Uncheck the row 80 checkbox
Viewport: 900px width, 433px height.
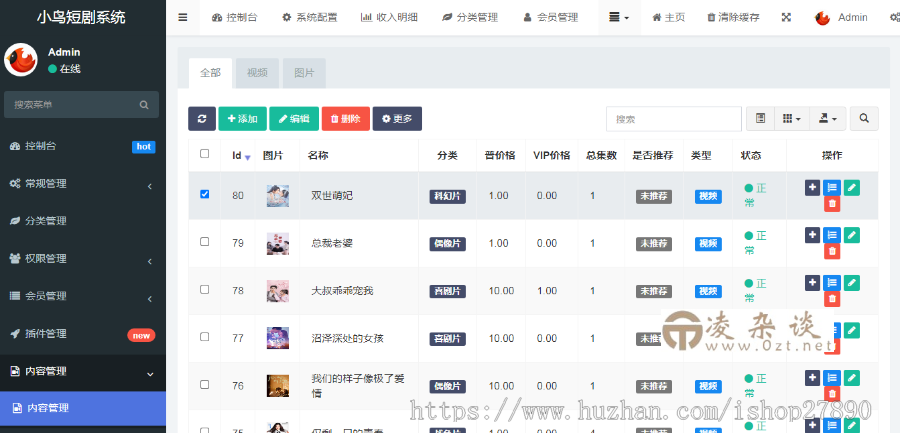(x=204, y=194)
